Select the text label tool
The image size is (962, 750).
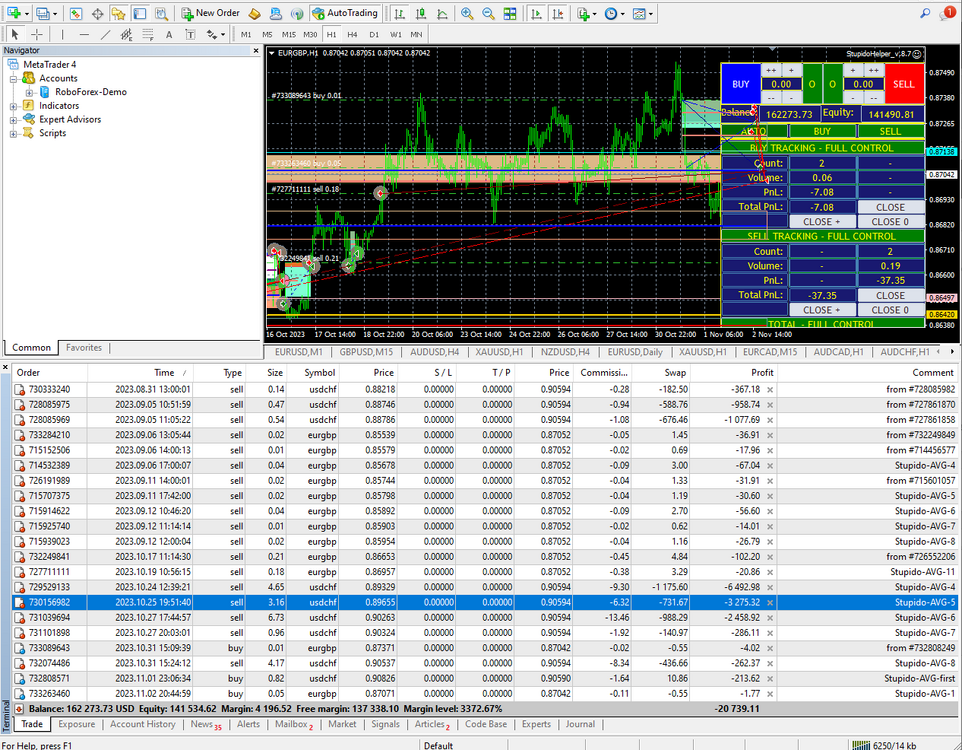click(190, 34)
